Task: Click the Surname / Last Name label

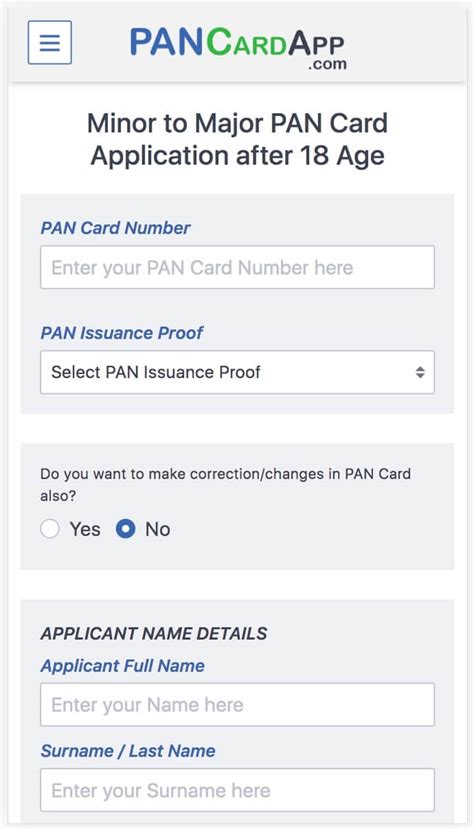Action: coord(128,751)
